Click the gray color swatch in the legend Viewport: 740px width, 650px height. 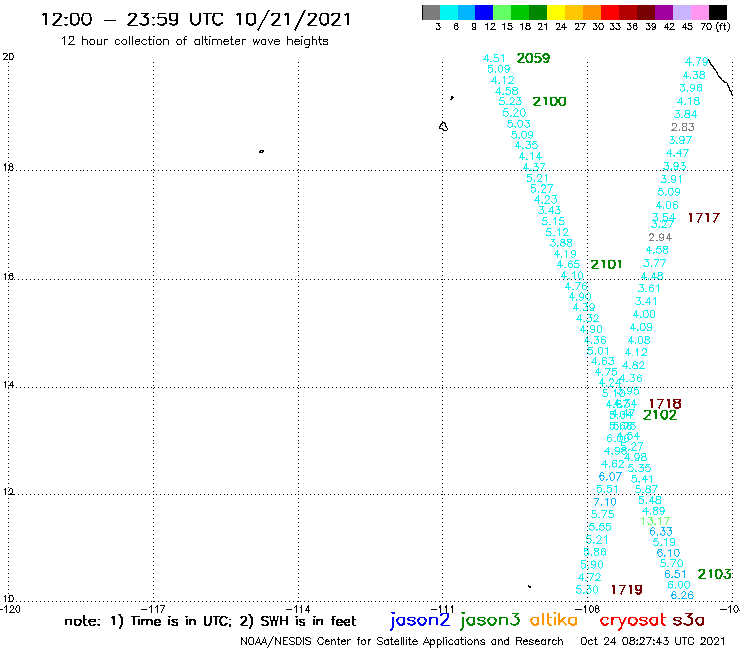(431, 12)
